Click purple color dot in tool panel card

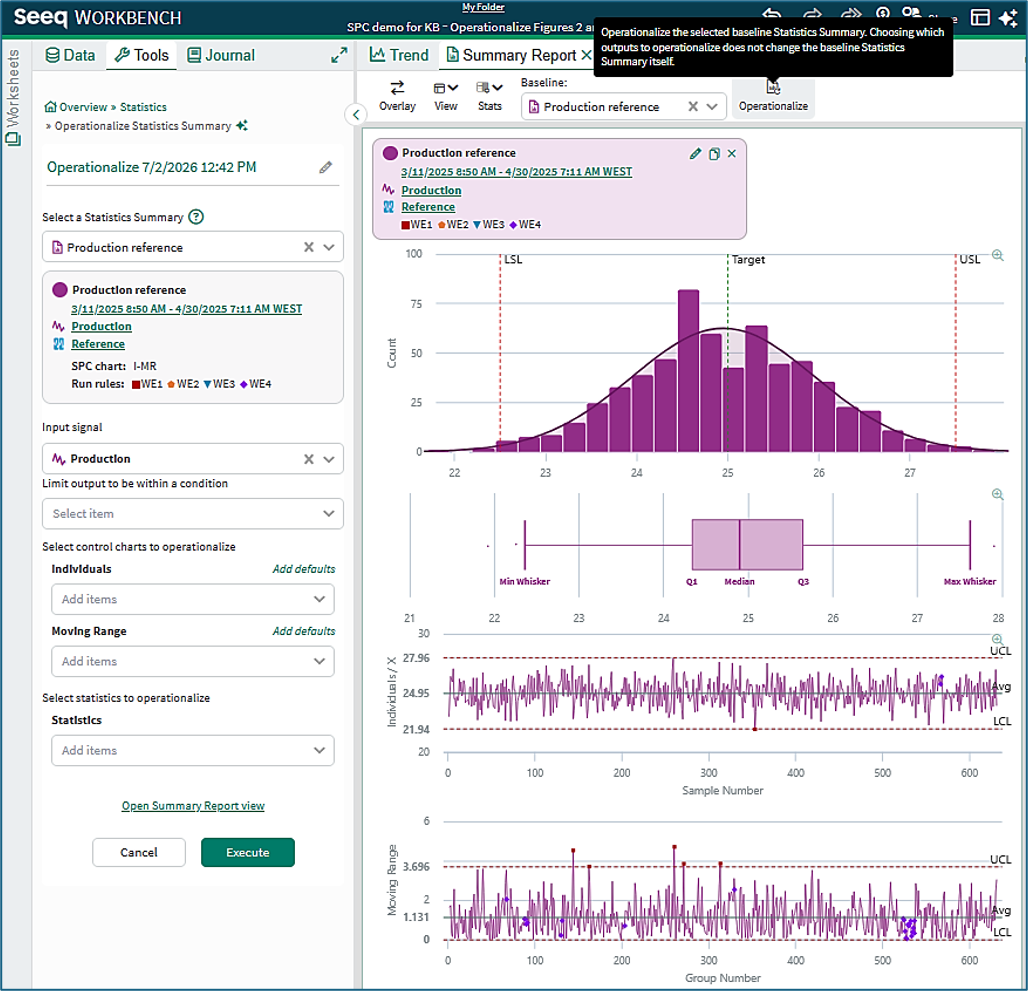[60, 290]
